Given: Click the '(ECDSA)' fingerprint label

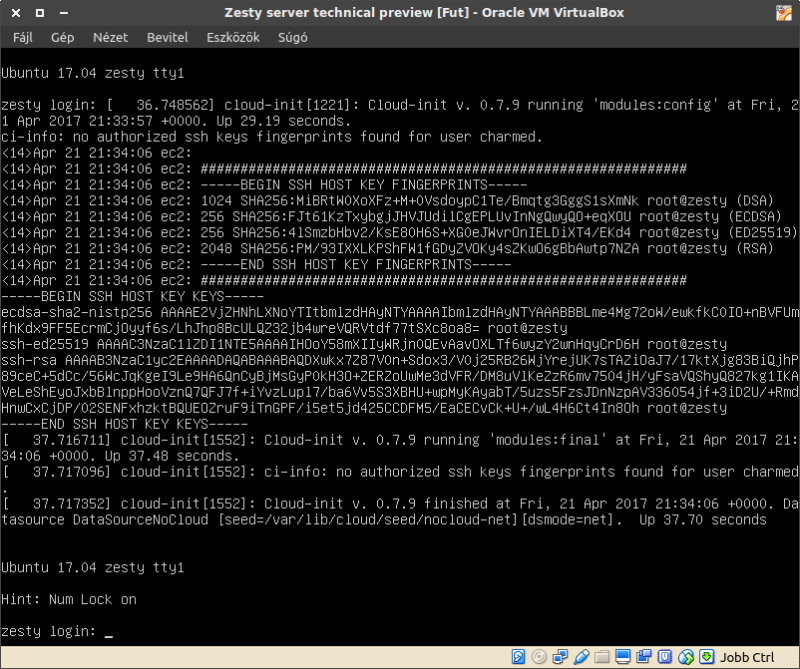Looking at the screenshot, I should click(755, 216).
